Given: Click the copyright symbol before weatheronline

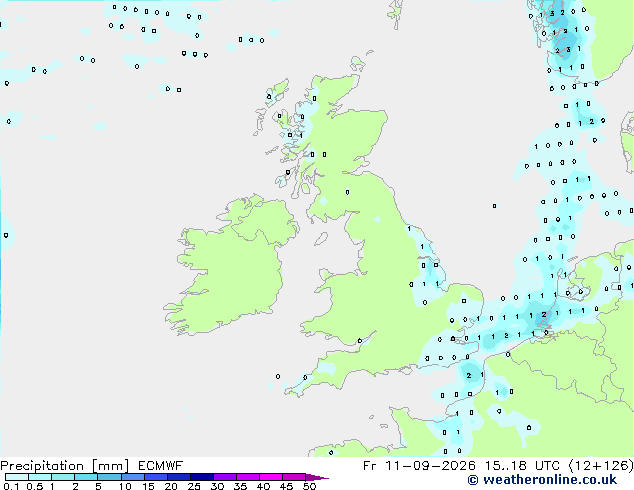Looking at the screenshot, I should point(473,480).
